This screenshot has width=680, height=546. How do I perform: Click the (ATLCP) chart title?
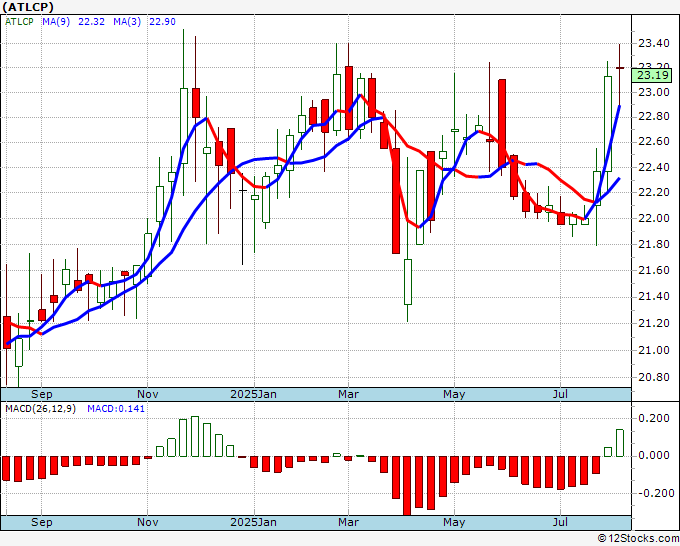tap(28, 7)
